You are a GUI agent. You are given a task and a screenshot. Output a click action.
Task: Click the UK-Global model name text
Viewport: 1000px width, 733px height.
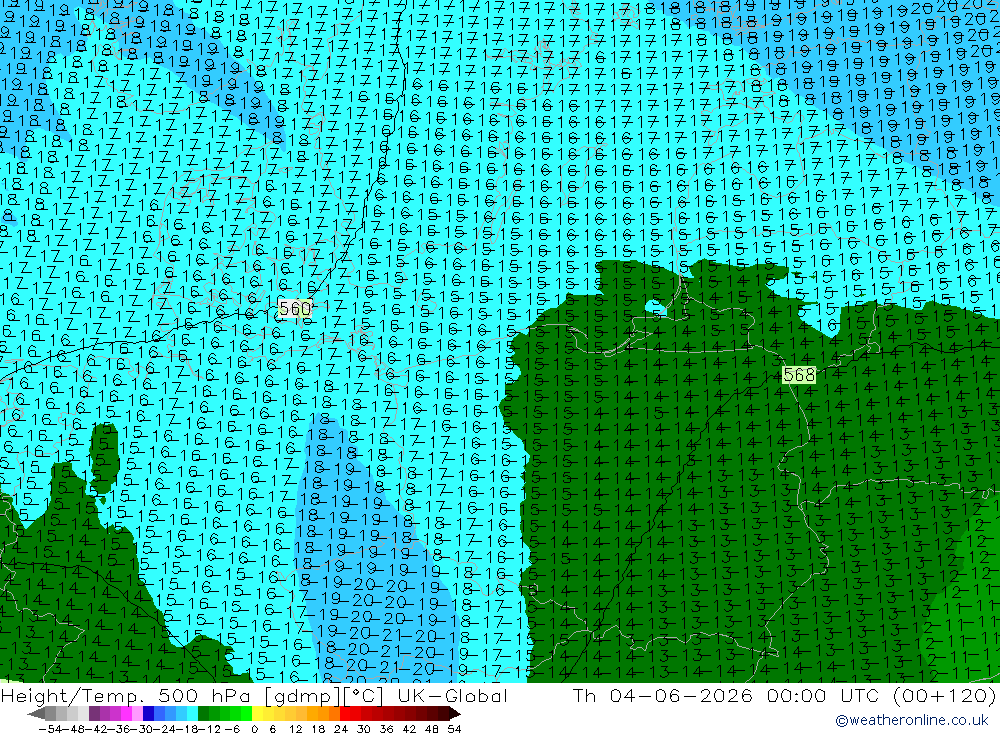click(x=452, y=695)
